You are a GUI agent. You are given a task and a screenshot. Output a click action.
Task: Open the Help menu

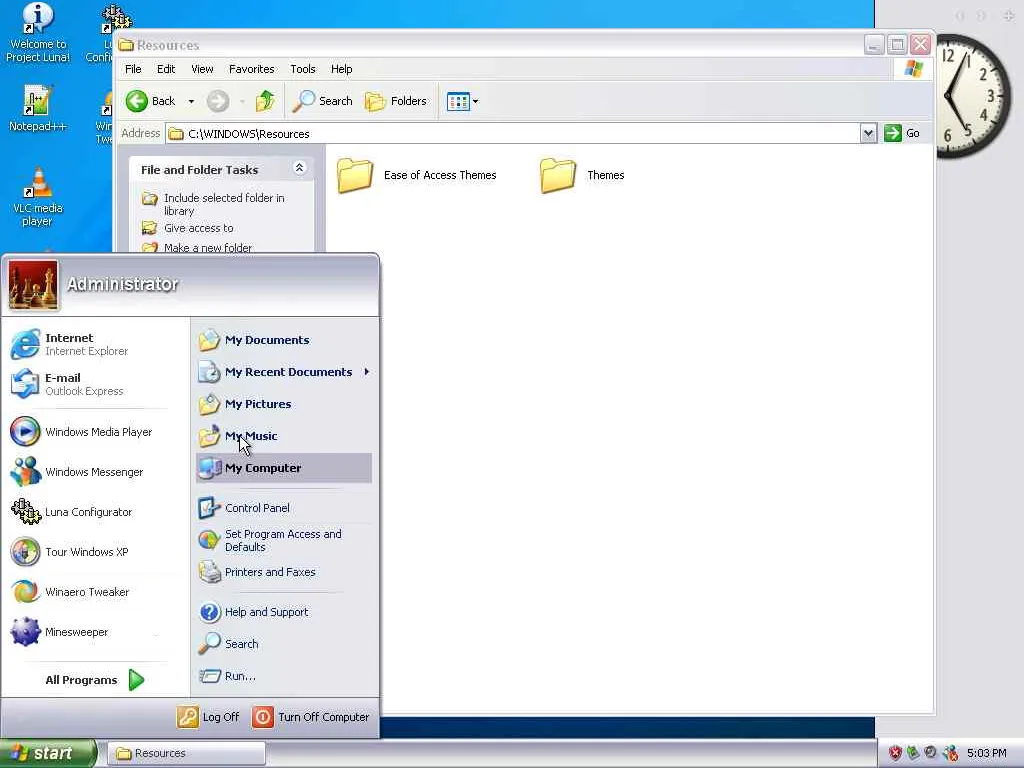[341, 69]
